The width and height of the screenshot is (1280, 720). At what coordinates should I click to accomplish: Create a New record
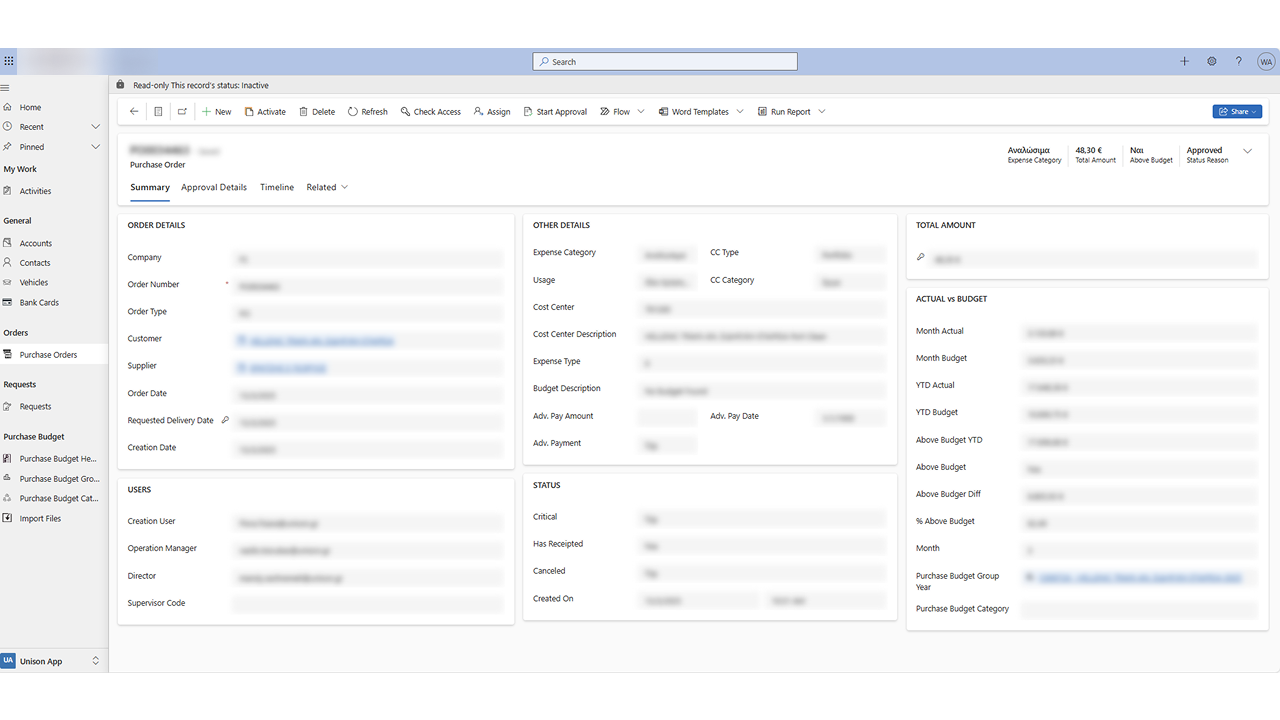(x=216, y=112)
